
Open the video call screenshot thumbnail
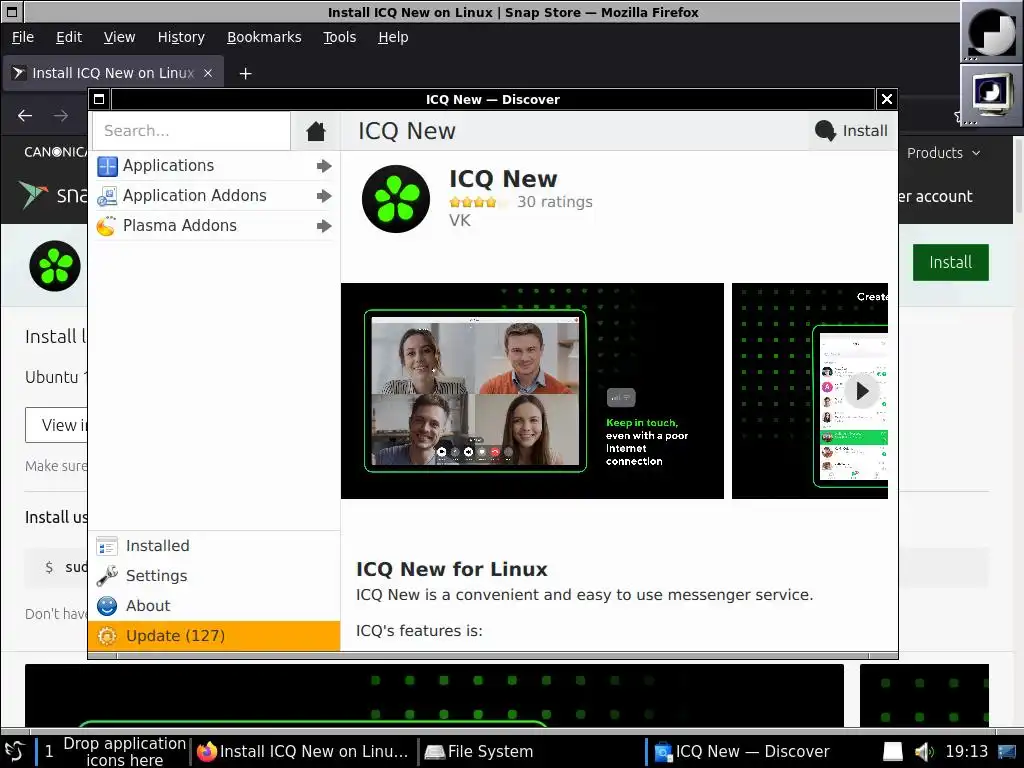[532, 391]
